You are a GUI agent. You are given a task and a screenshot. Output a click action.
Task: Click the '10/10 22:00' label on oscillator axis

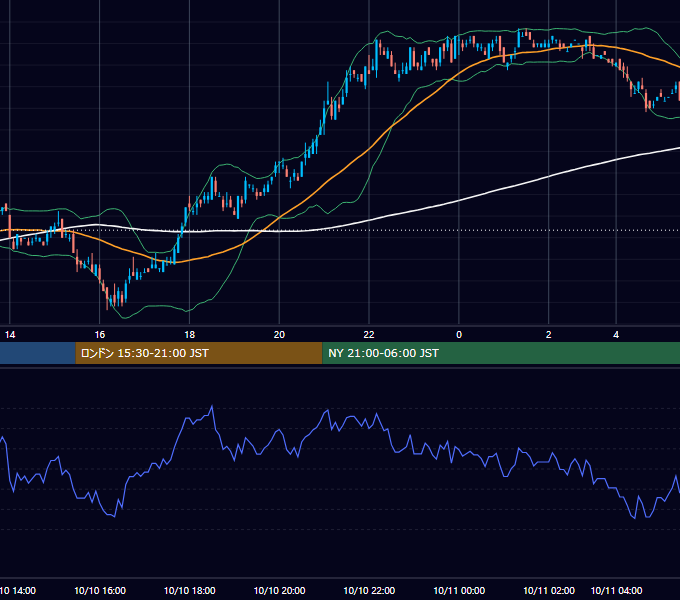click(x=369, y=590)
